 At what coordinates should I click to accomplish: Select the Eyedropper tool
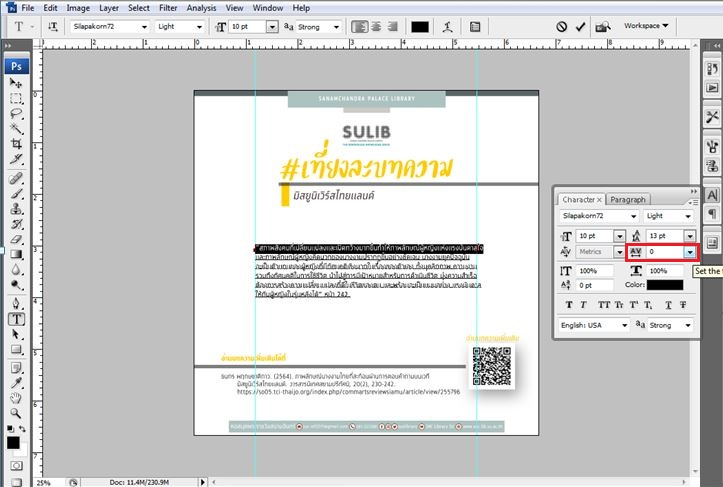tap(16, 383)
